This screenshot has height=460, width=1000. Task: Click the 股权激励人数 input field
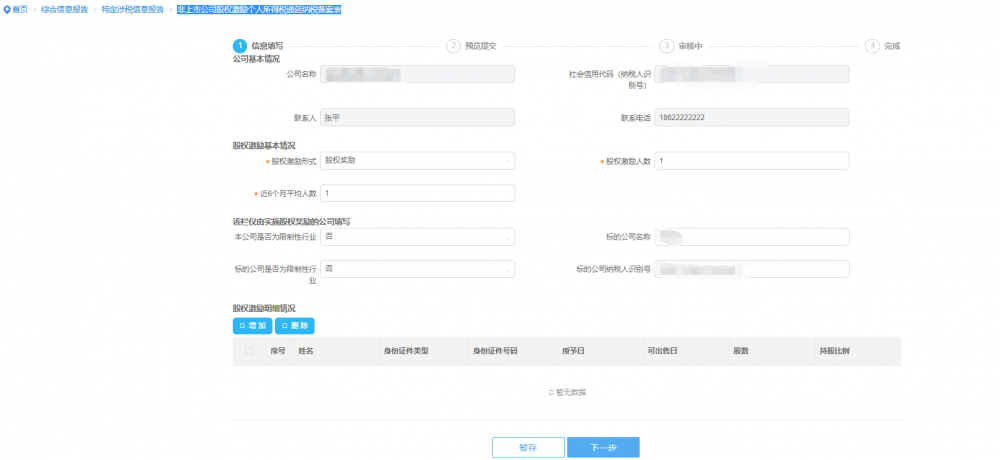pyautogui.click(x=752, y=161)
